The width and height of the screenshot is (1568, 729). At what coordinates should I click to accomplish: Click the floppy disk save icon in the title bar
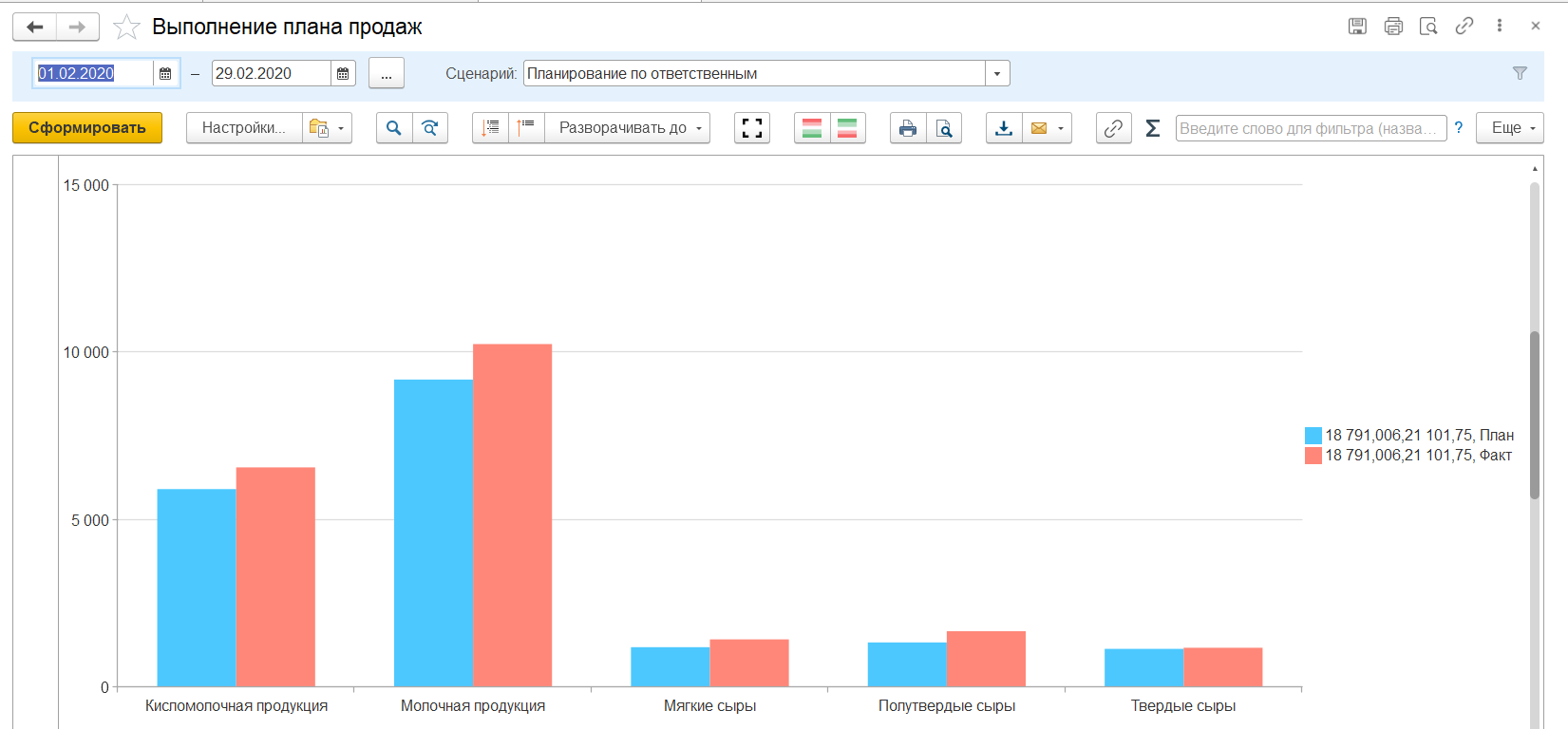[x=1357, y=27]
